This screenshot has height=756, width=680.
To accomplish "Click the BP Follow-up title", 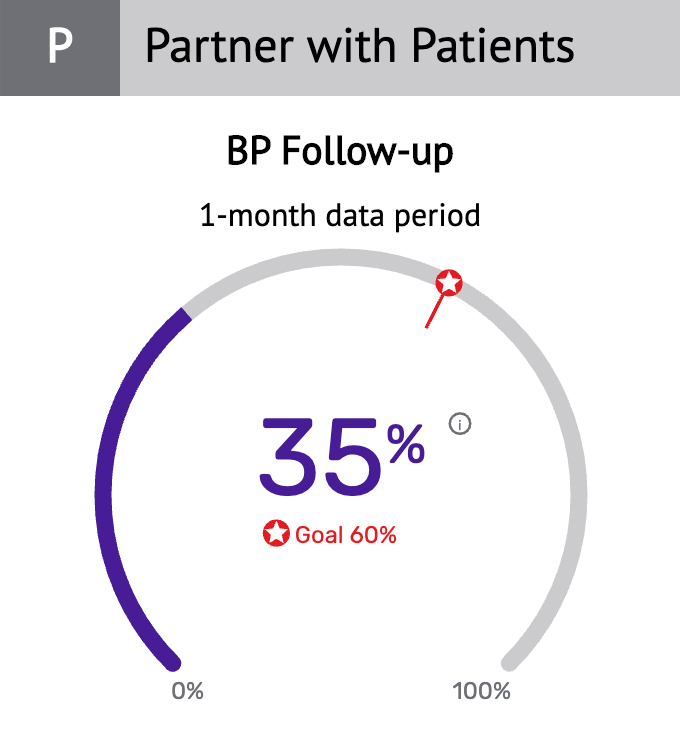I will (340, 151).
